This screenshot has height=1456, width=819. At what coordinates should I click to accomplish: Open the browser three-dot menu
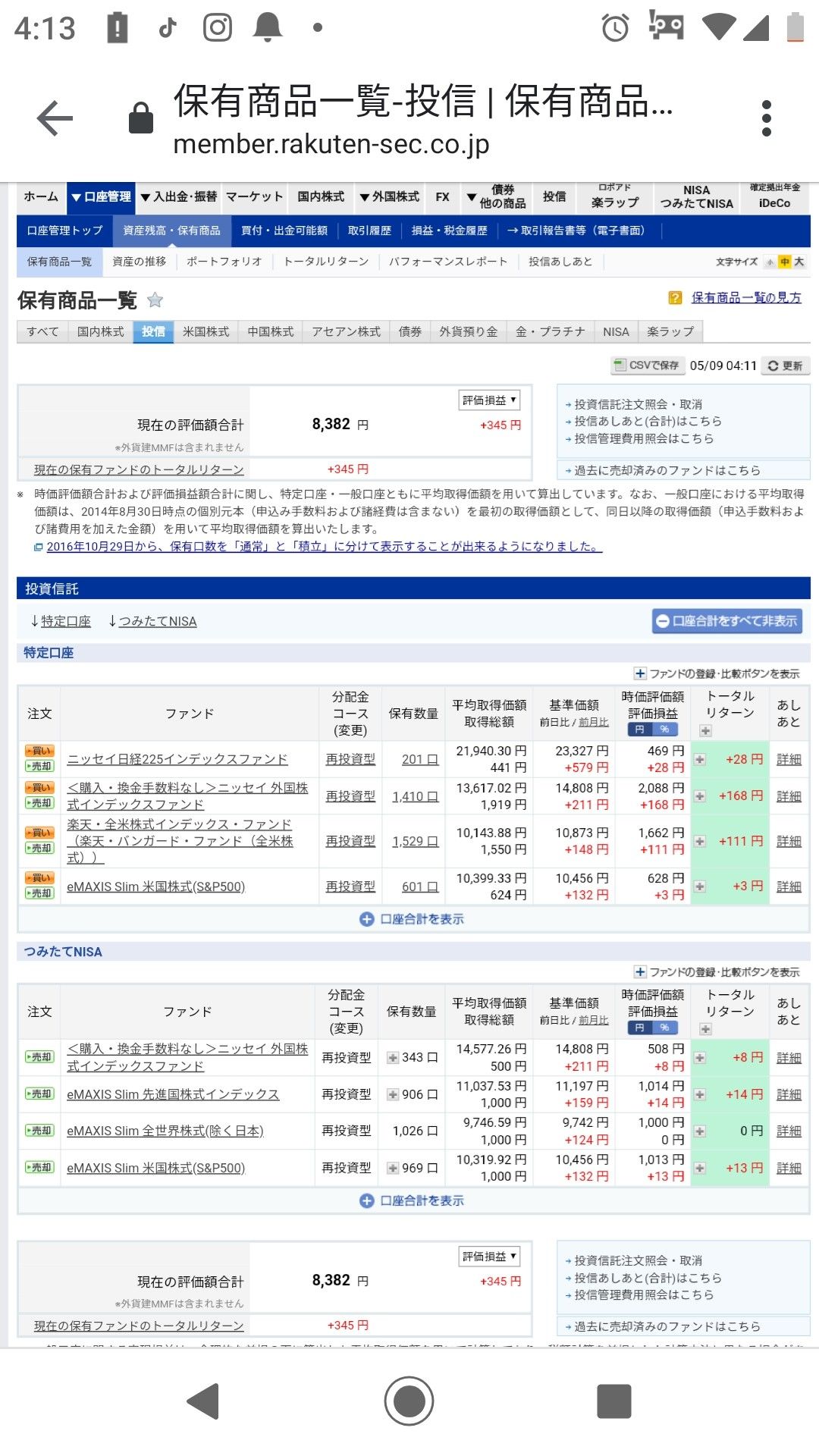click(x=767, y=118)
